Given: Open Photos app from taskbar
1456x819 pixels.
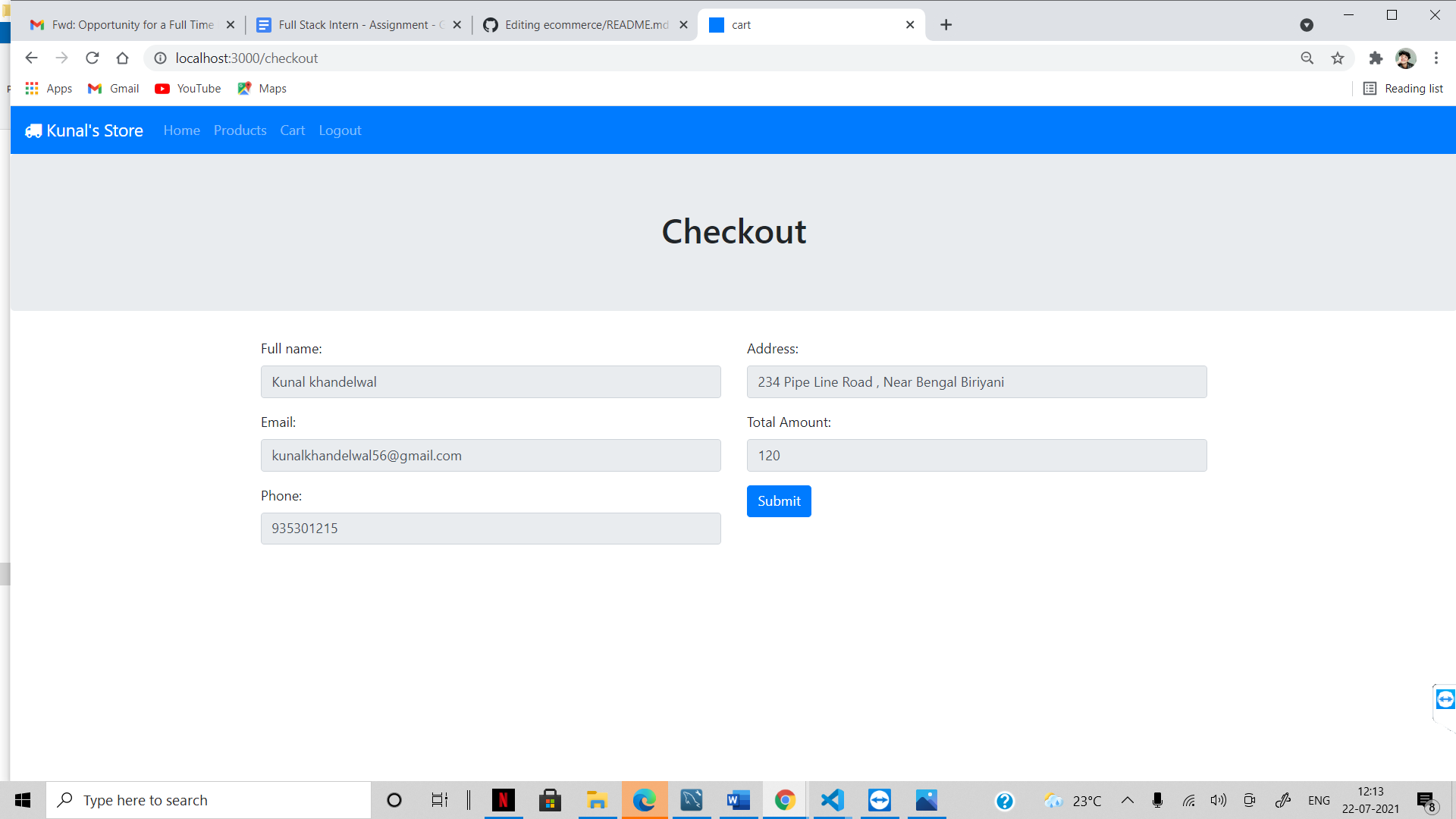Looking at the screenshot, I should (x=927, y=800).
